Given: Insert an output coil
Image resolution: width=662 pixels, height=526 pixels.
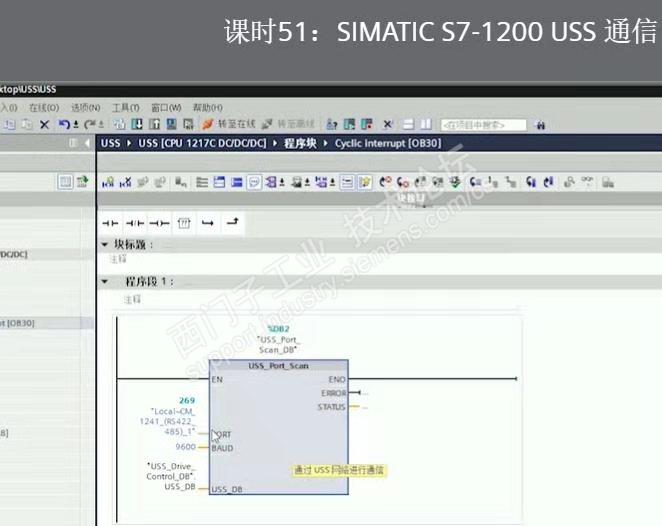Looking at the screenshot, I should coord(160,223).
